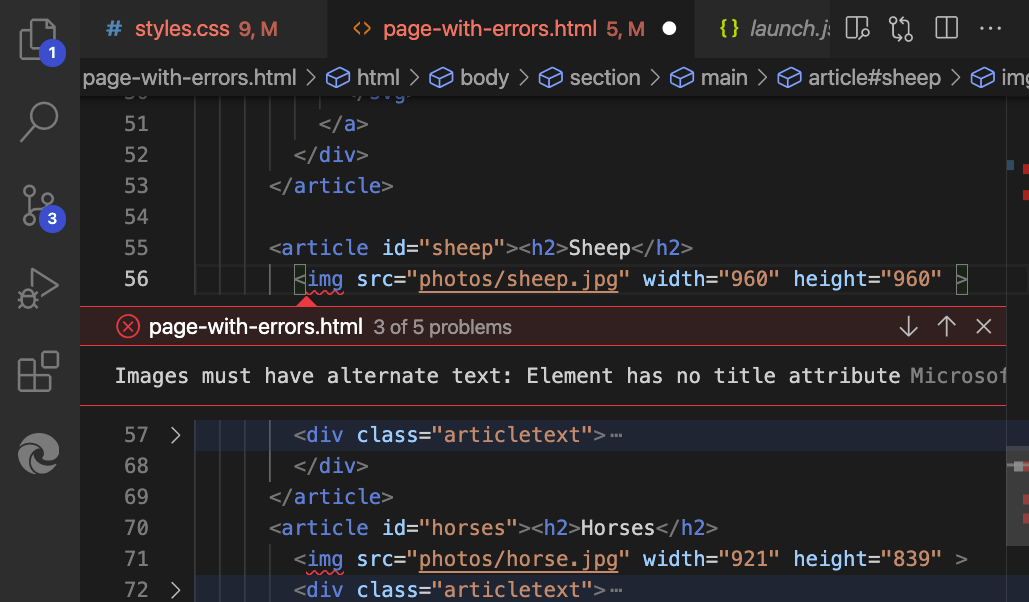Open the Search panel
Image resolution: width=1029 pixels, height=602 pixels.
[x=38, y=120]
